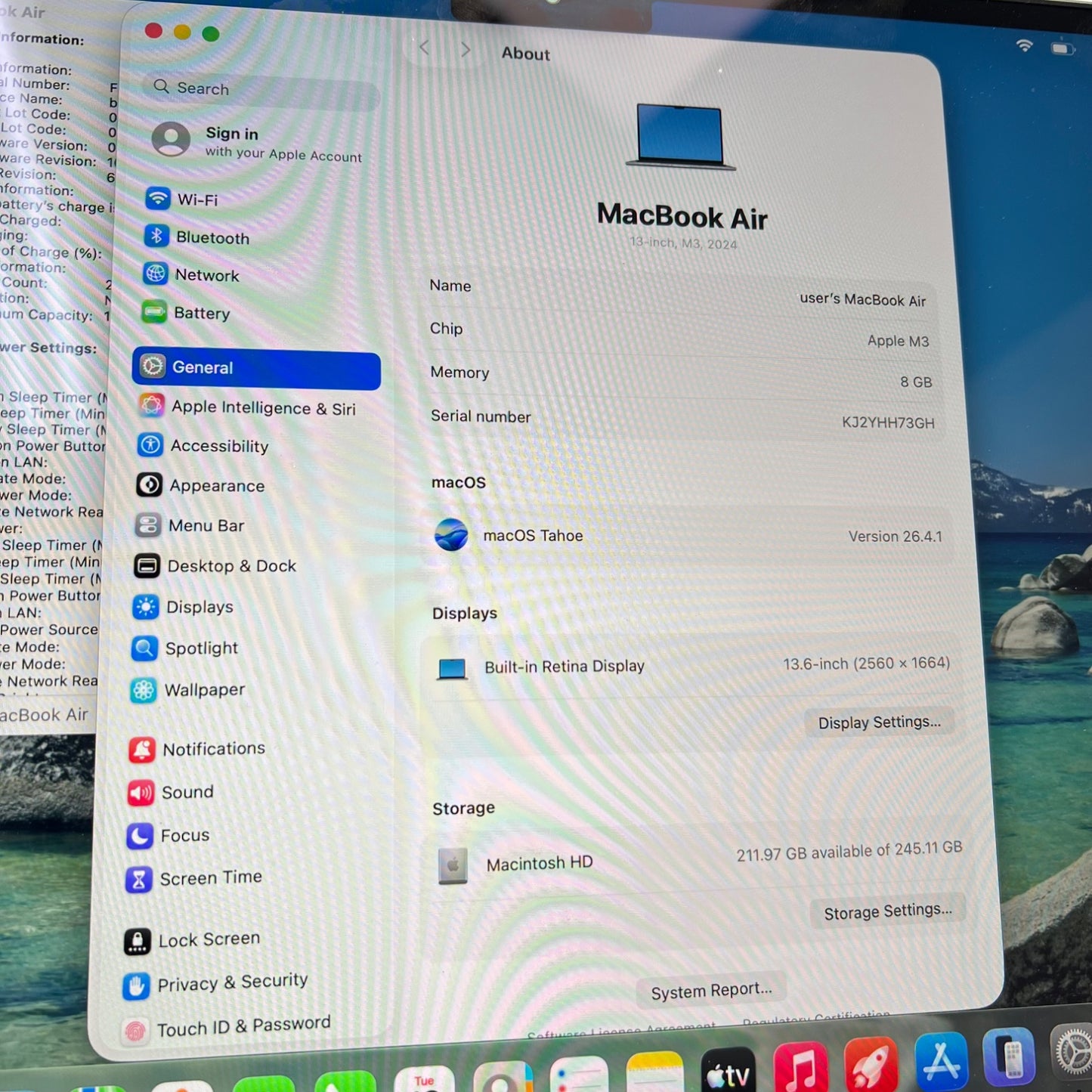Click the Accessibility icon in the sidebar

(x=150, y=444)
